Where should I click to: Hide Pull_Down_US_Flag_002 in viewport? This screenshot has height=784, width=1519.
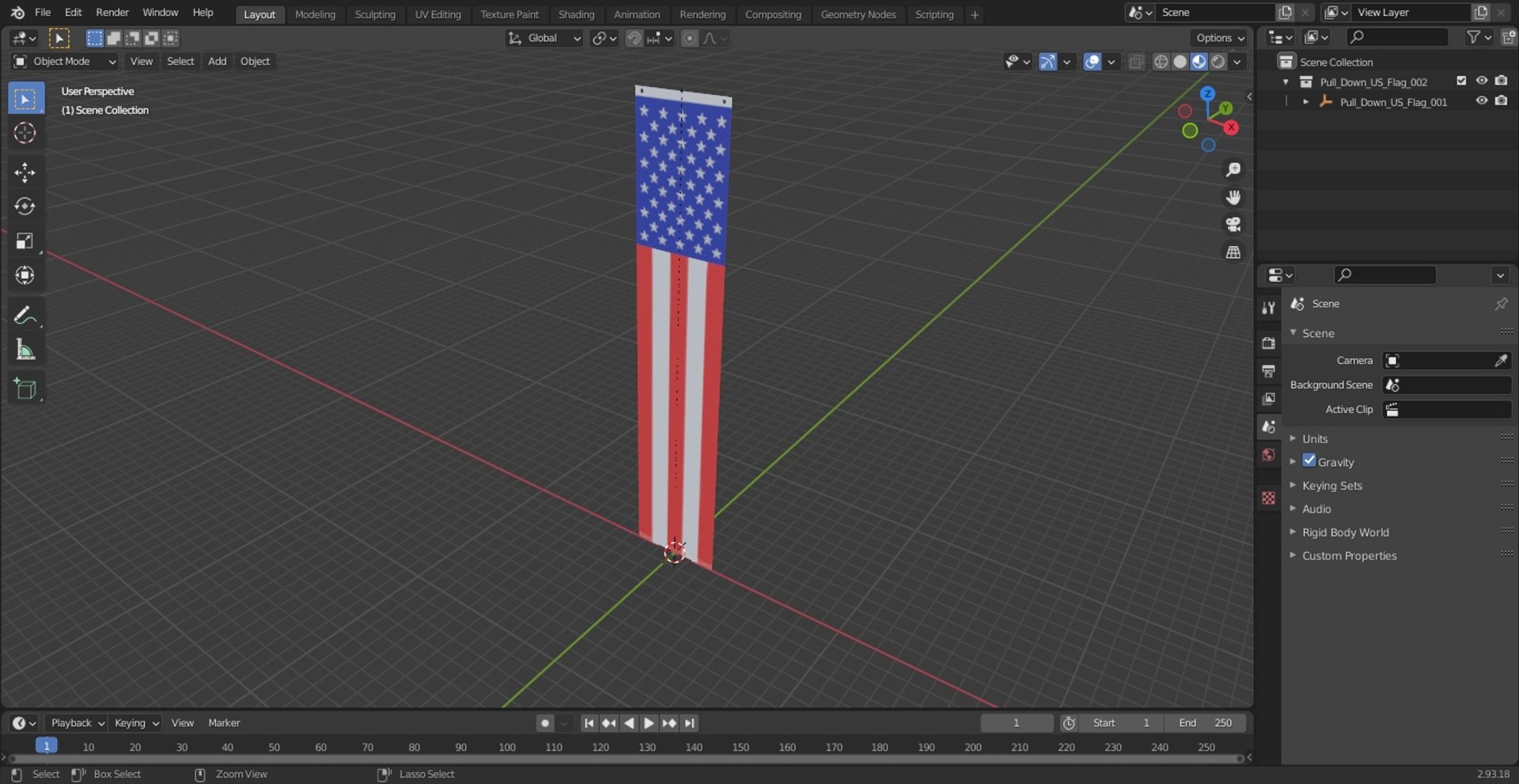(x=1481, y=81)
